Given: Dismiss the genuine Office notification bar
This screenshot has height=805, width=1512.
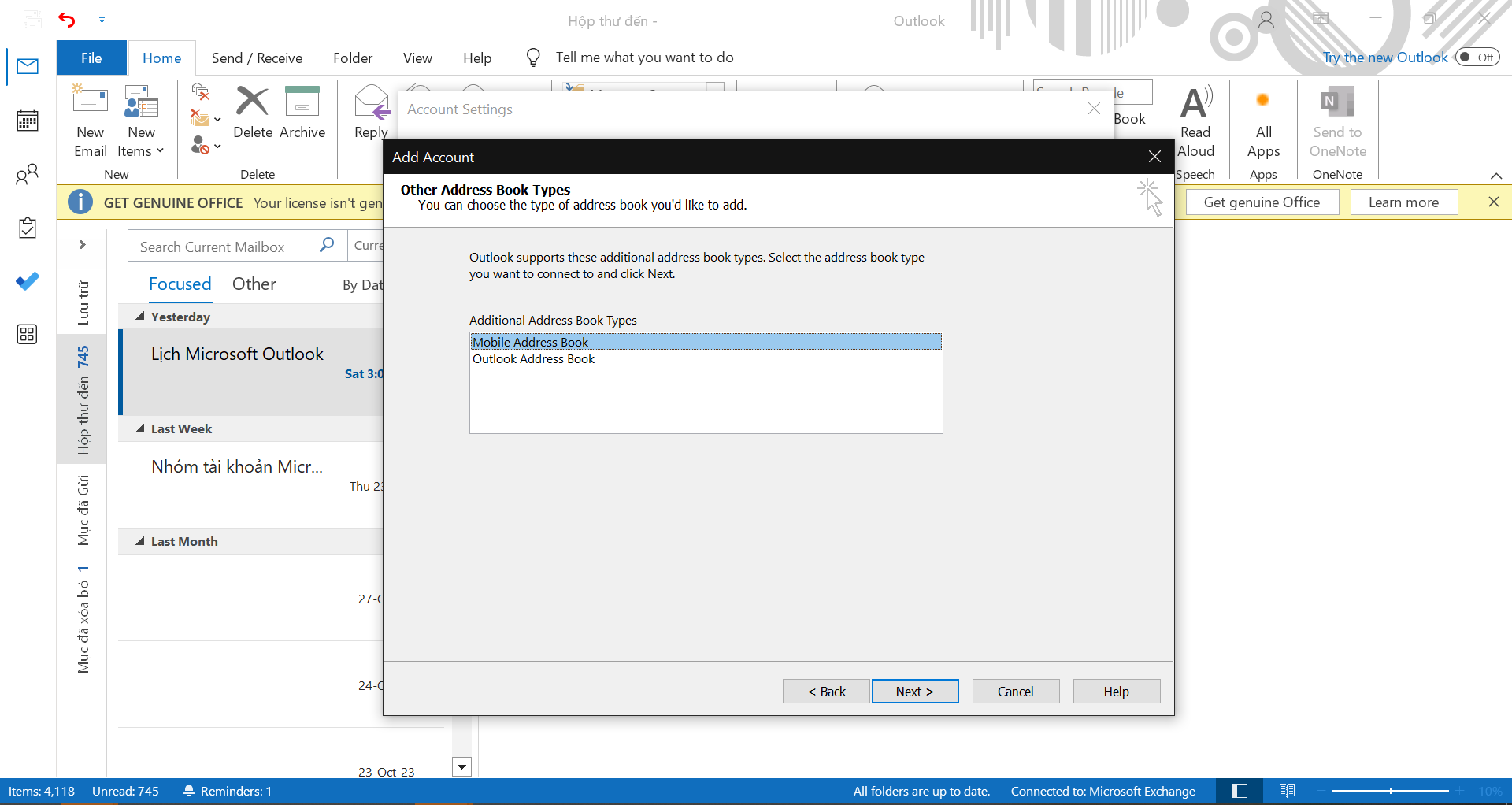Looking at the screenshot, I should [1493, 202].
